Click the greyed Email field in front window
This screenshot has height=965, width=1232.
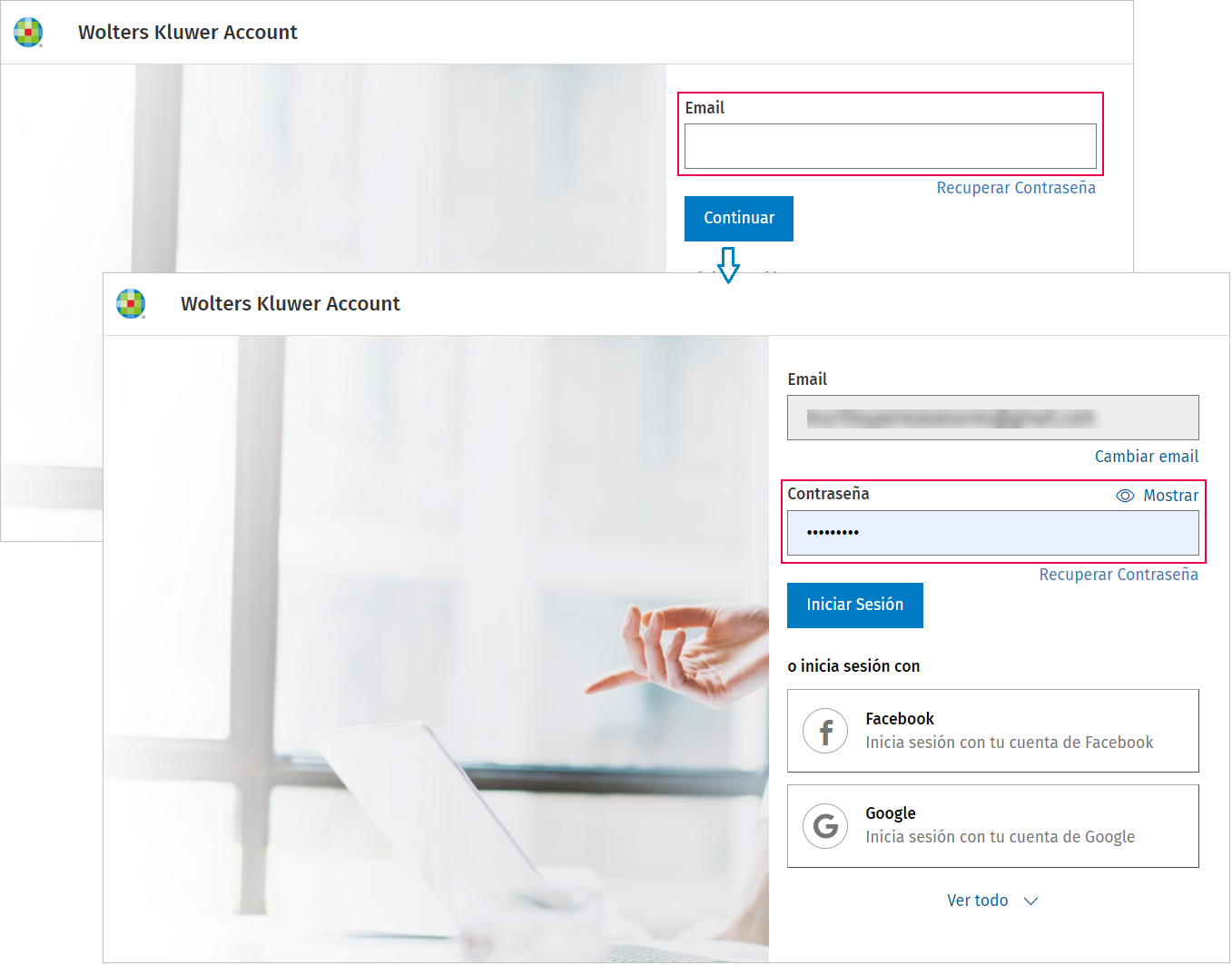(x=993, y=418)
